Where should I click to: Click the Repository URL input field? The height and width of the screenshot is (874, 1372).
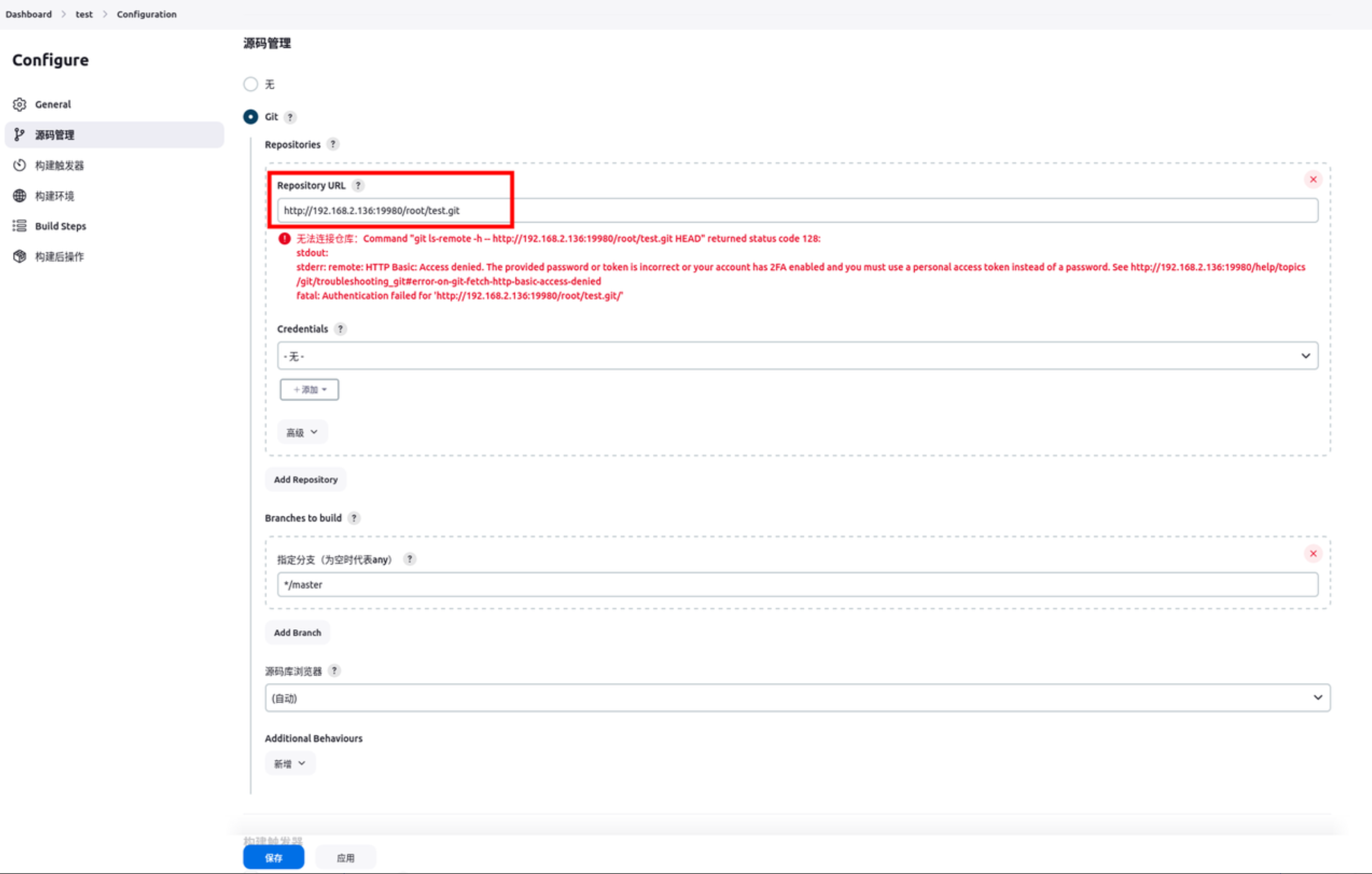coord(797,210)
